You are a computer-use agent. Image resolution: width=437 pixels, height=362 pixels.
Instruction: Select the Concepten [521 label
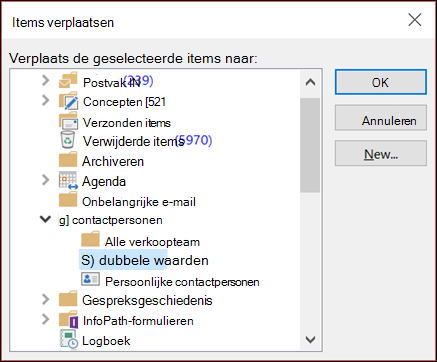124,102
